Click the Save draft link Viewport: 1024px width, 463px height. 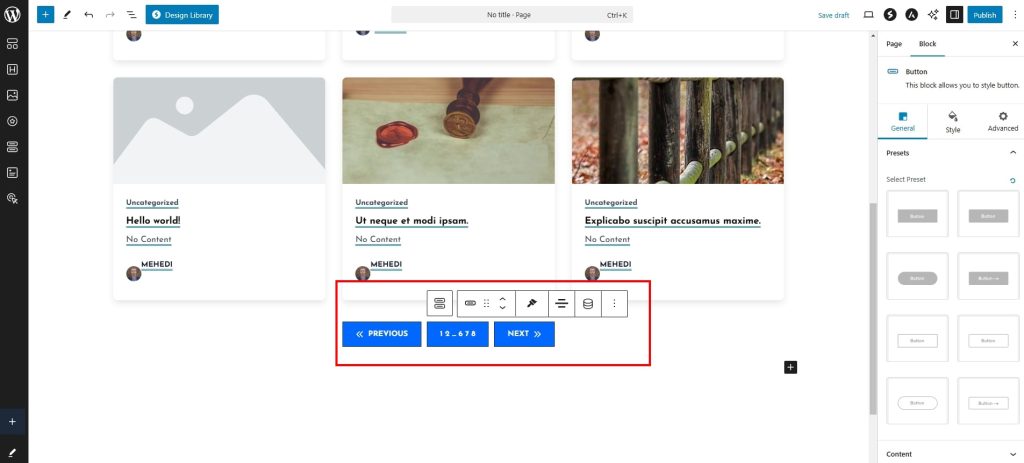[833, 15]
